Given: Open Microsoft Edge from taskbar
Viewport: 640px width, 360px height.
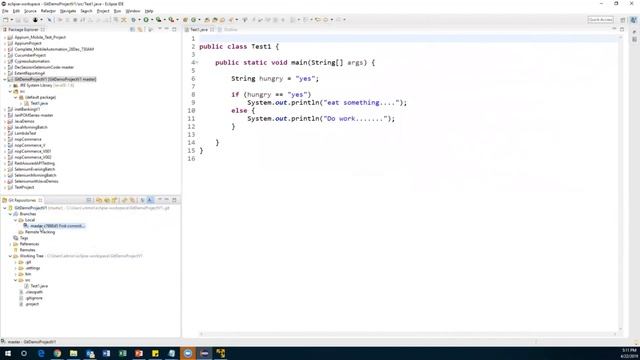Looking at the screenshot, I should pyautogui.click(x=41, y=353).
